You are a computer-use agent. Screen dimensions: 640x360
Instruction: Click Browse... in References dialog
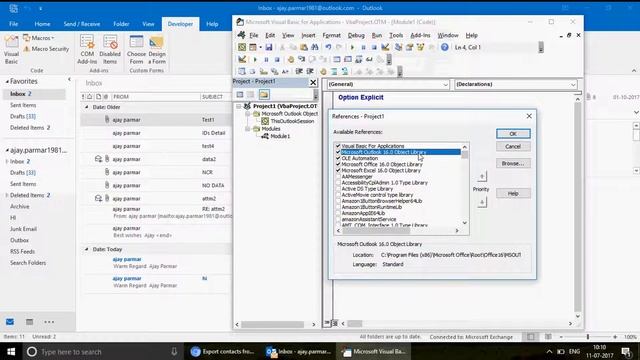(513, 163)
